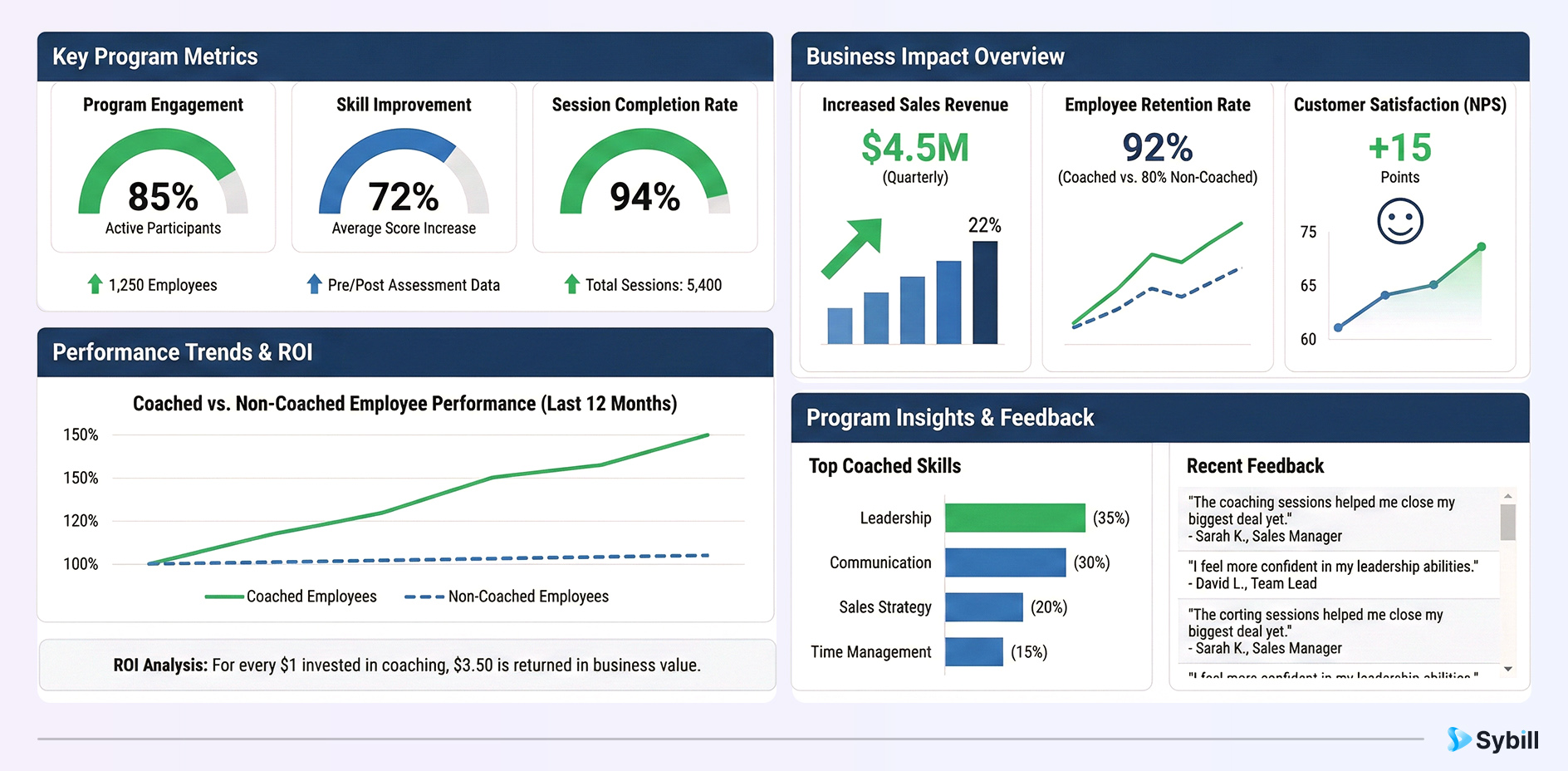The height and width of the screenshot is (771, 1568).
Task: Click the 120% y-axis label
Action: (81, 521)
